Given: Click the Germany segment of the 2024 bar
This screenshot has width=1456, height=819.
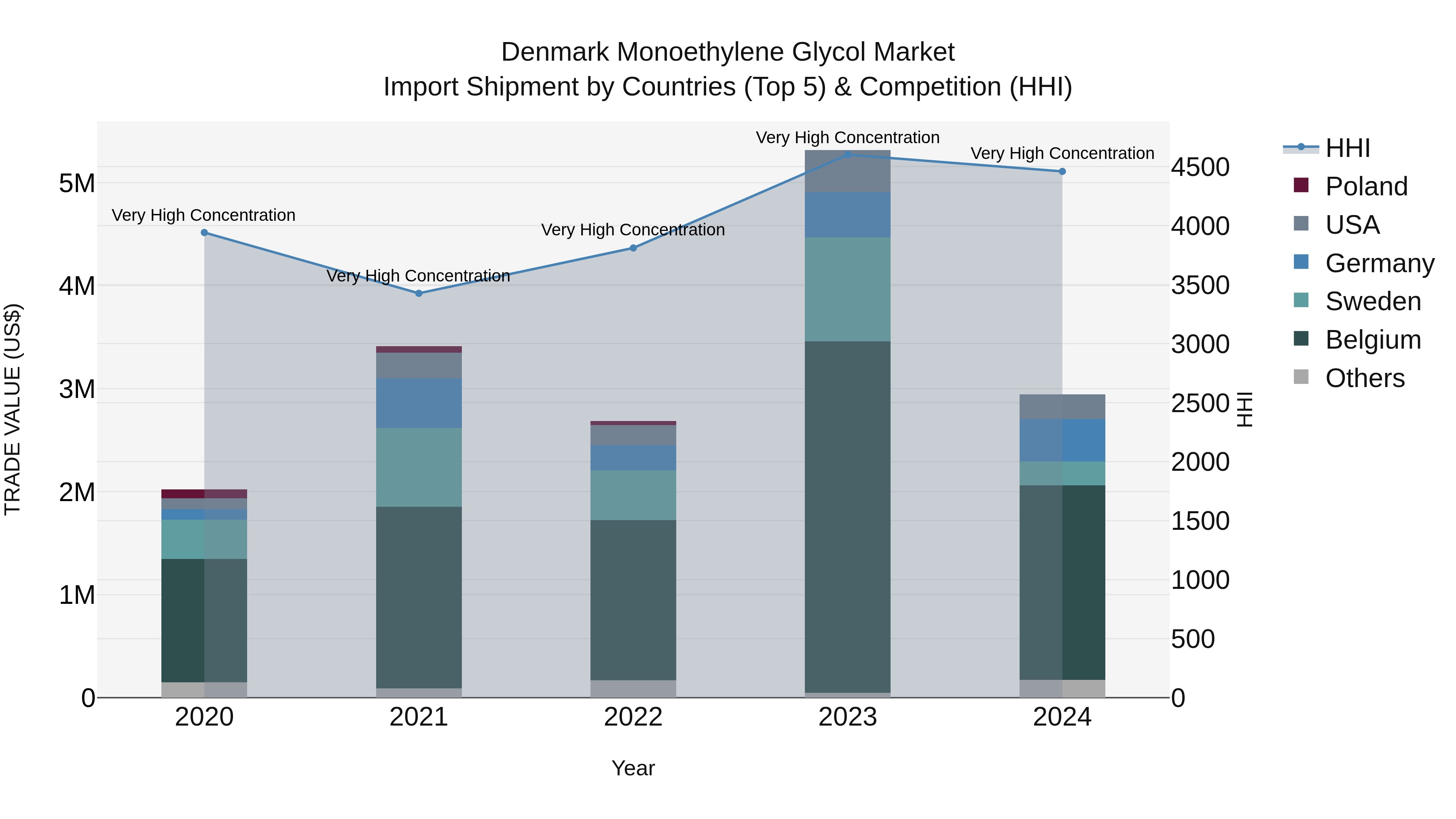Looking at the screenshot, I should (1062, 440).
